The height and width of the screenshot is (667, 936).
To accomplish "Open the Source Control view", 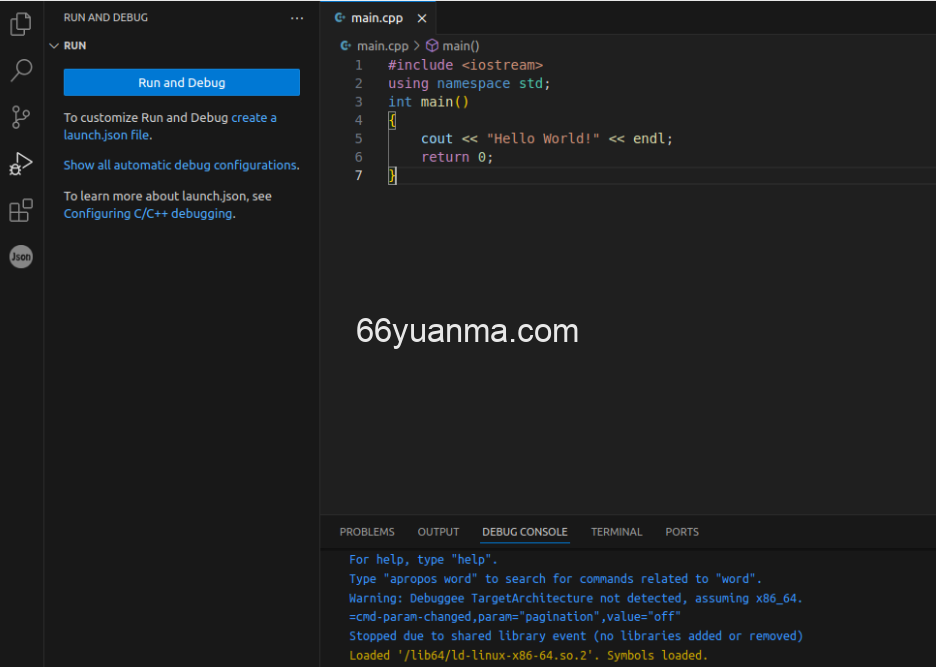I will click(x=20, y=117).
